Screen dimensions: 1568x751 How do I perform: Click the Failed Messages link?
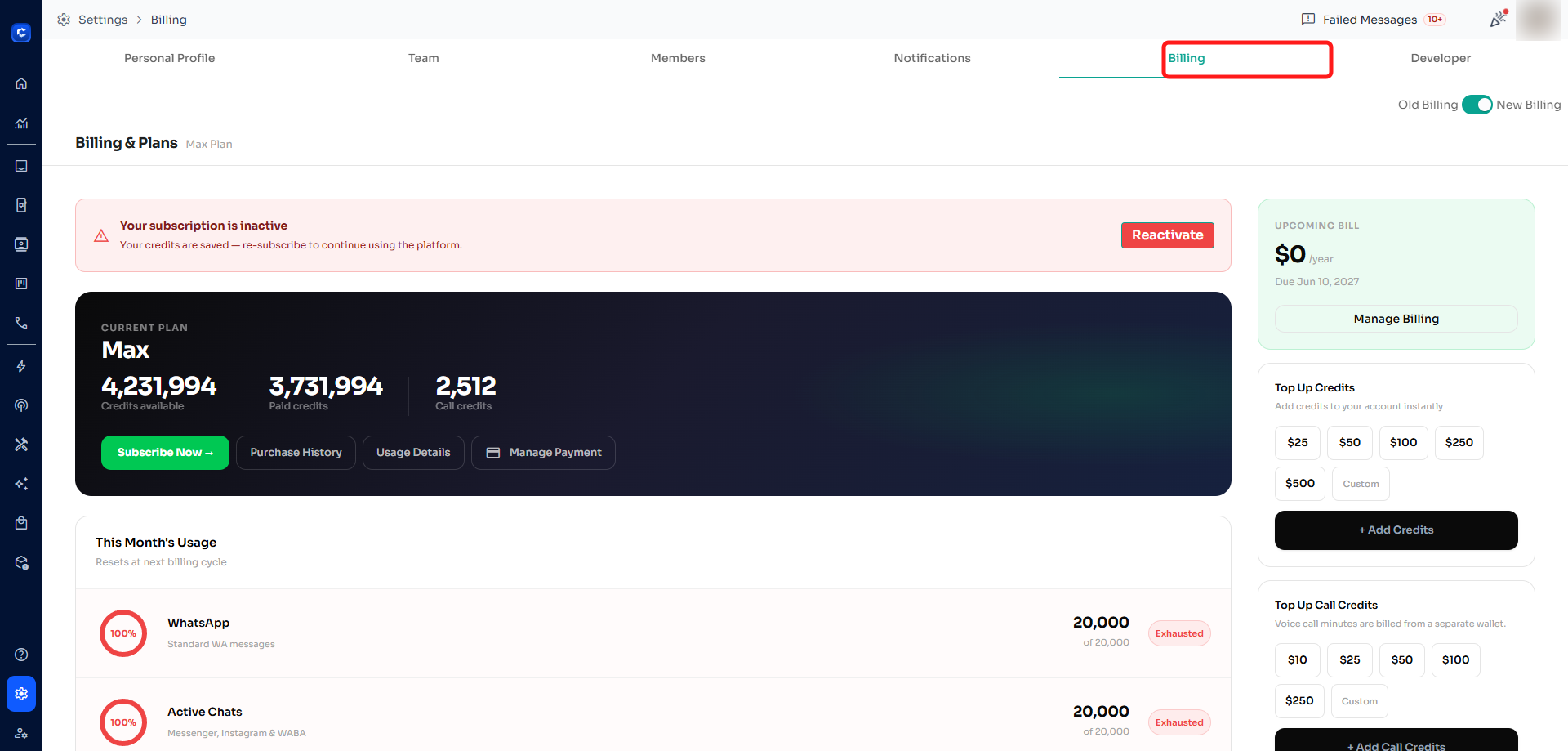tap(1370, 20)
